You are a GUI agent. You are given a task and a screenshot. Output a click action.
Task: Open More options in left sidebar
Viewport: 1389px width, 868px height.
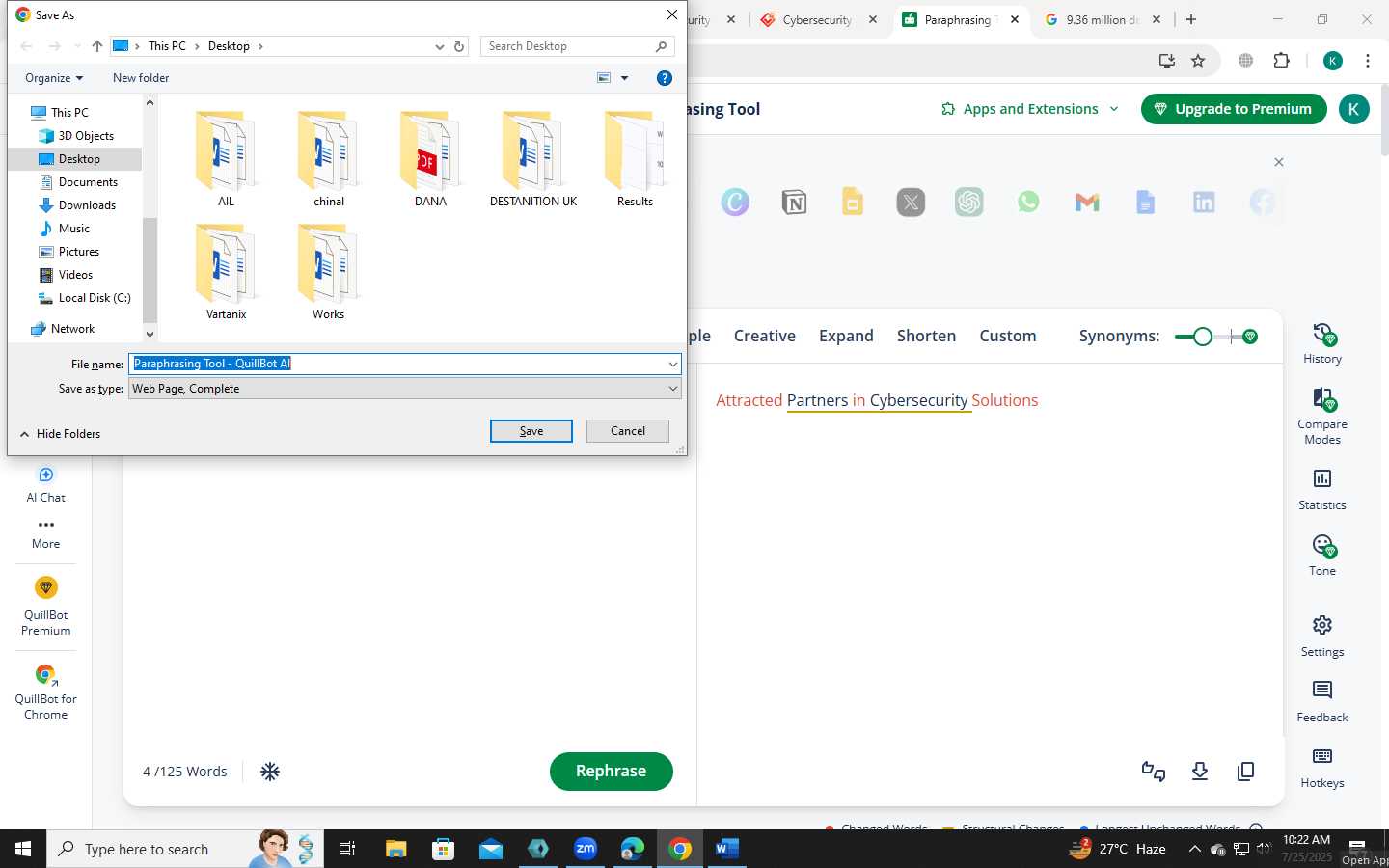coord(46,533)
